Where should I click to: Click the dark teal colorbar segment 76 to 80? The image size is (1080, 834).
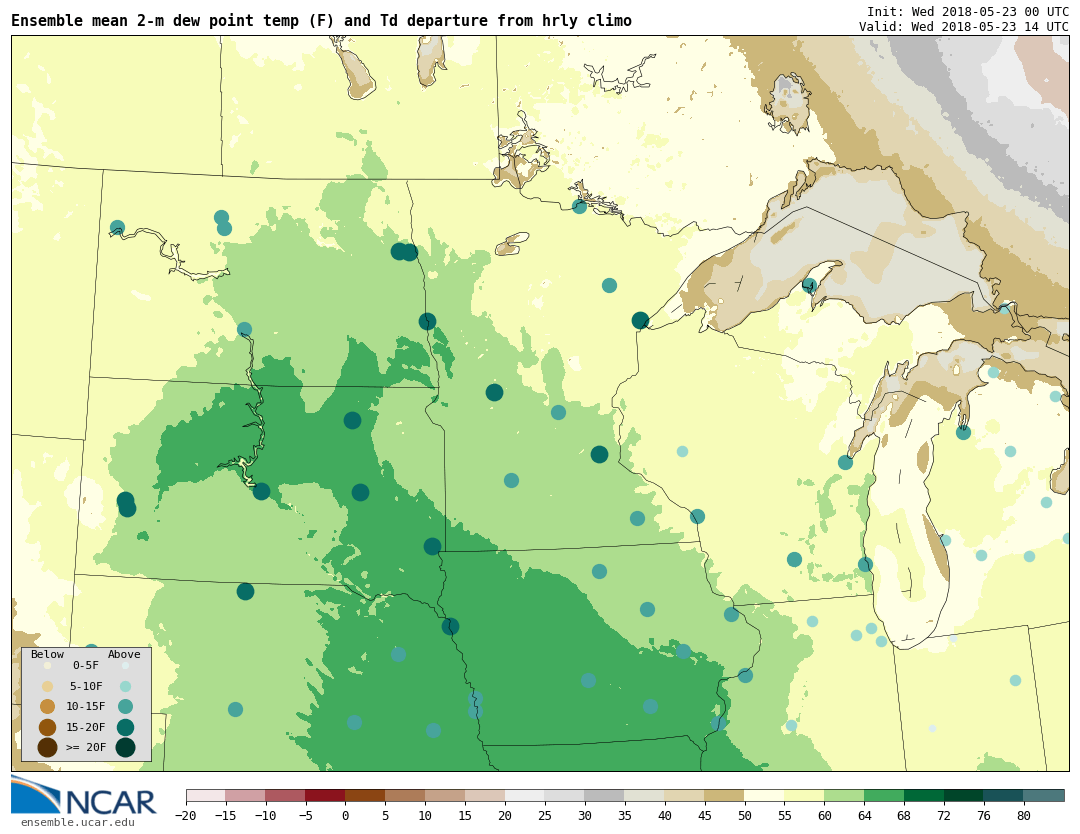click(x=1004, y=795)
